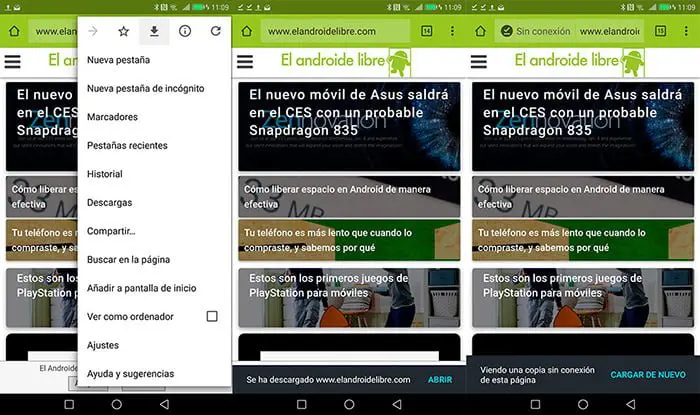Image resolution: width=700 pixels, height=415 pixels.
Task: Open the three-dot menu in the right screen
Action: (686, 31)
